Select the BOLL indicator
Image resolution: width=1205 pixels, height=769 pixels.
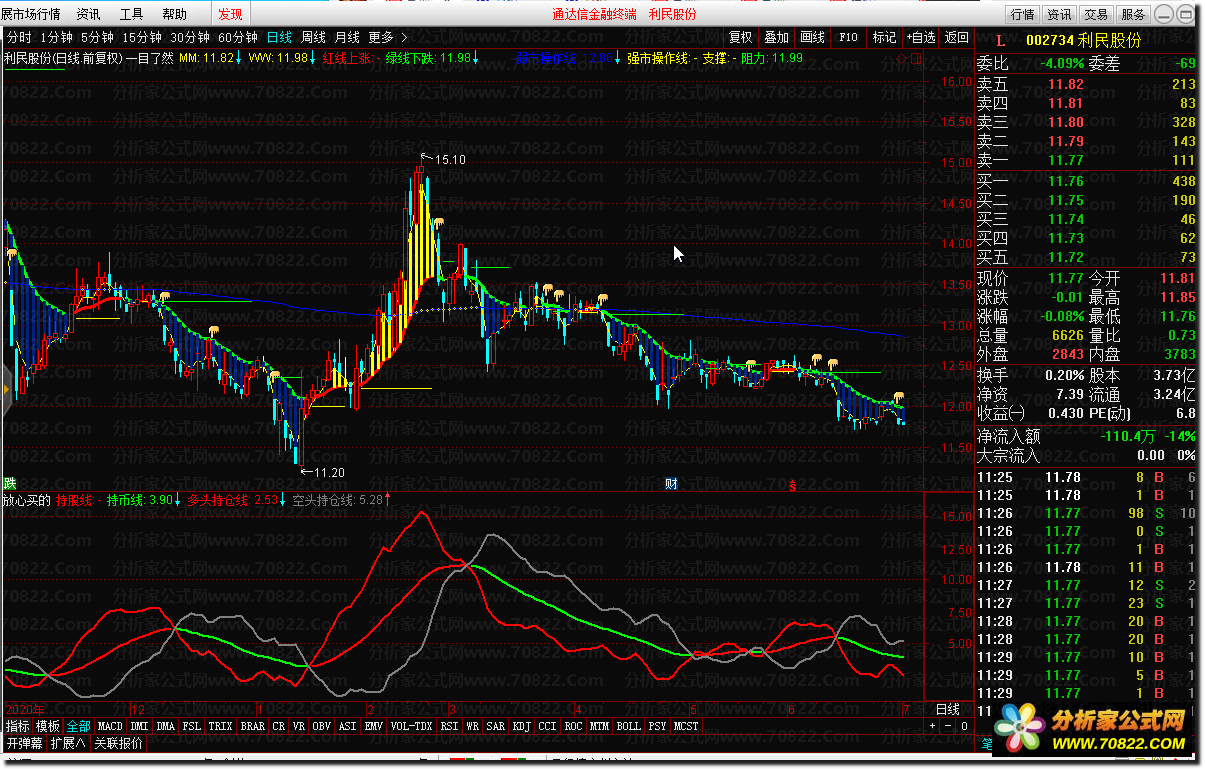pyautogui.click(x=628, y=726)
